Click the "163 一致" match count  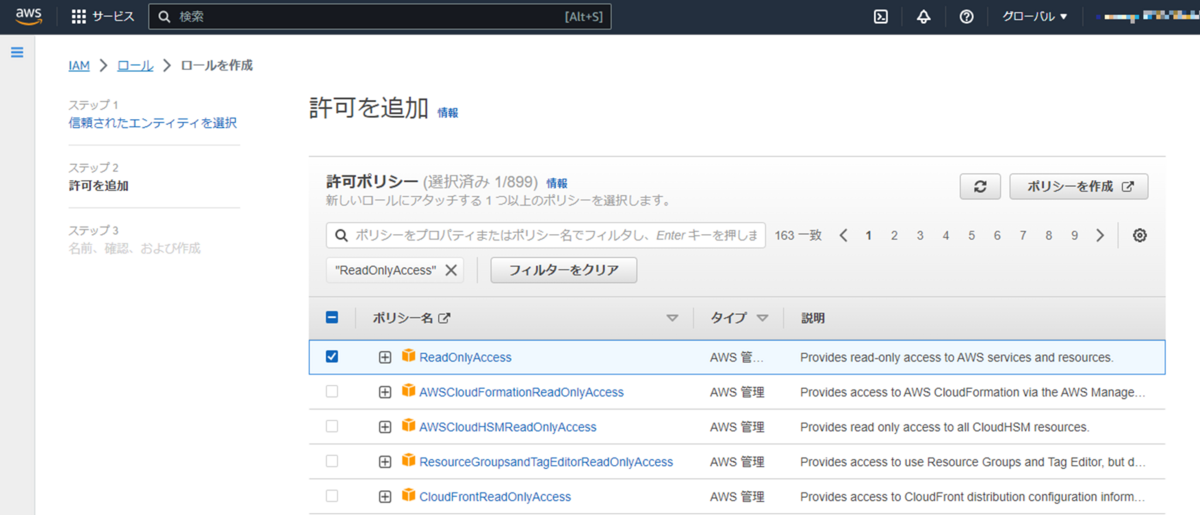[x=798, y=236]
